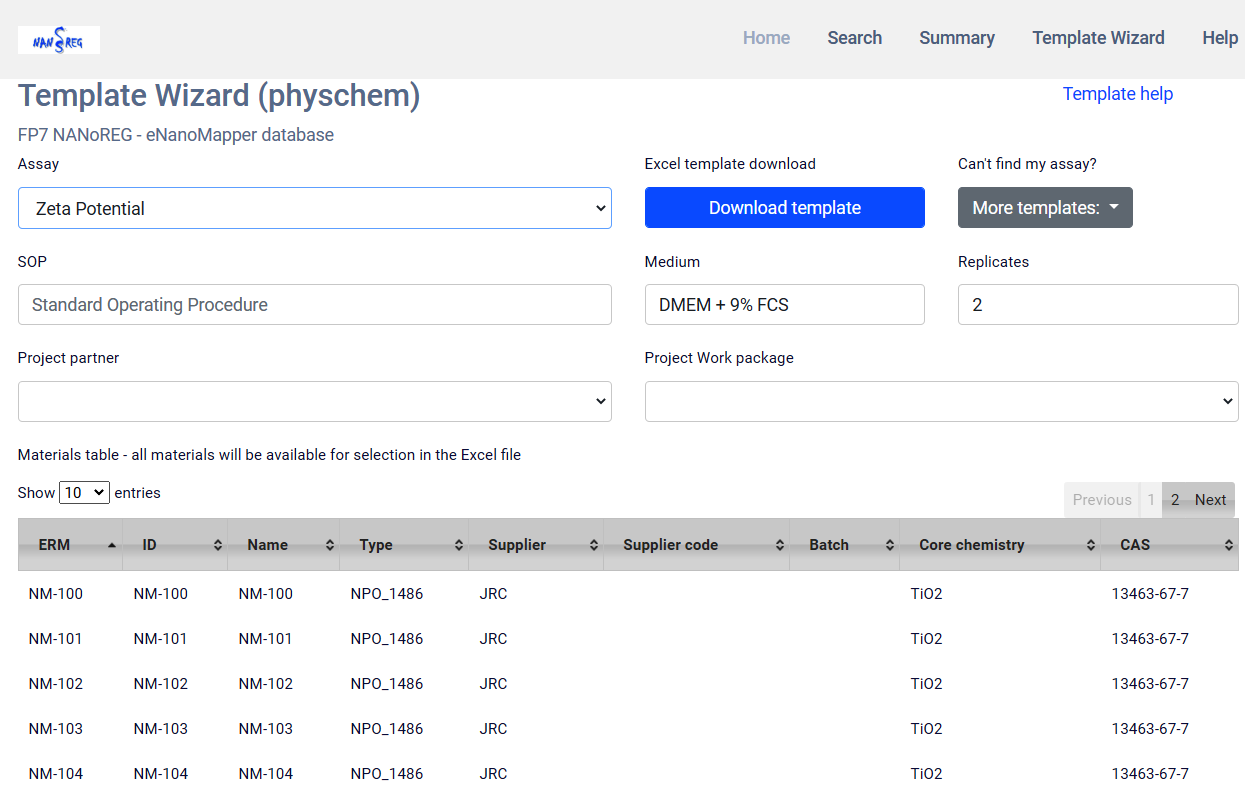Open the Search menu item

(855, 38)
